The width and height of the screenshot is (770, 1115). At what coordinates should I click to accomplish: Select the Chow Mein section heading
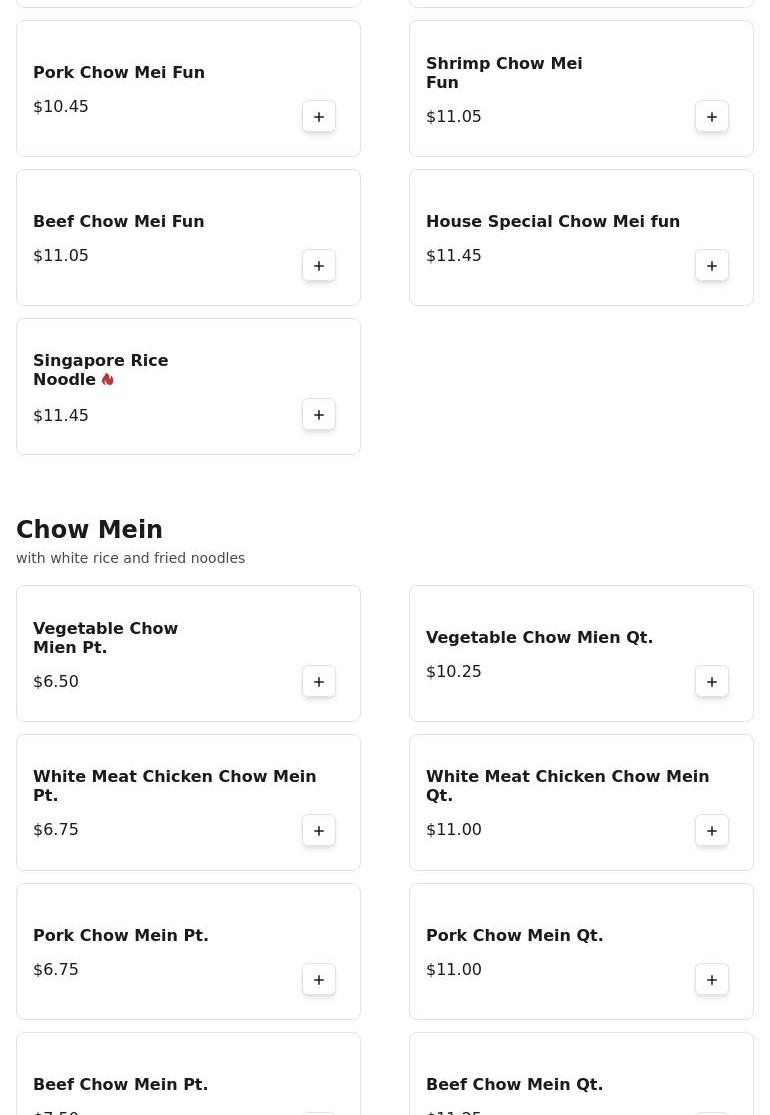(90, 529)
